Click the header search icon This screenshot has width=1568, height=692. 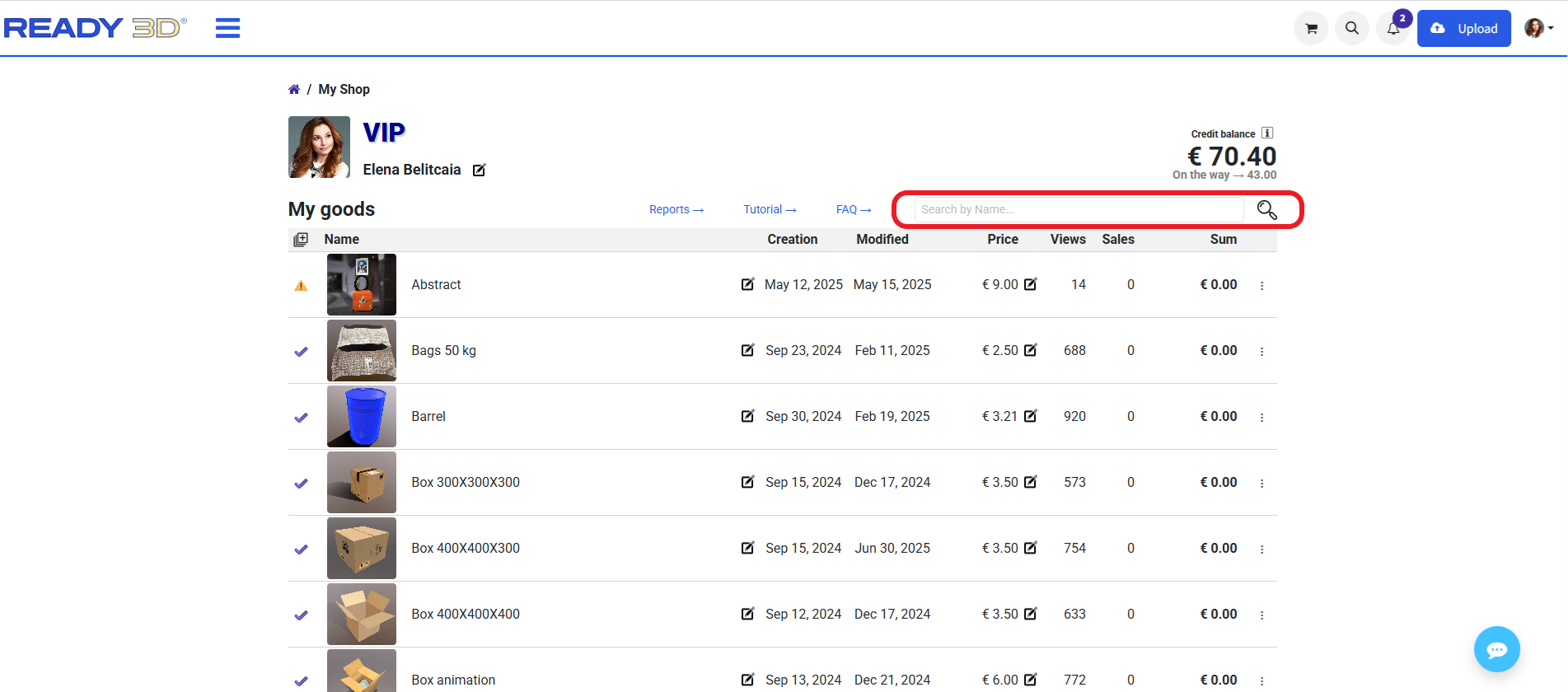pos(1352,28)
